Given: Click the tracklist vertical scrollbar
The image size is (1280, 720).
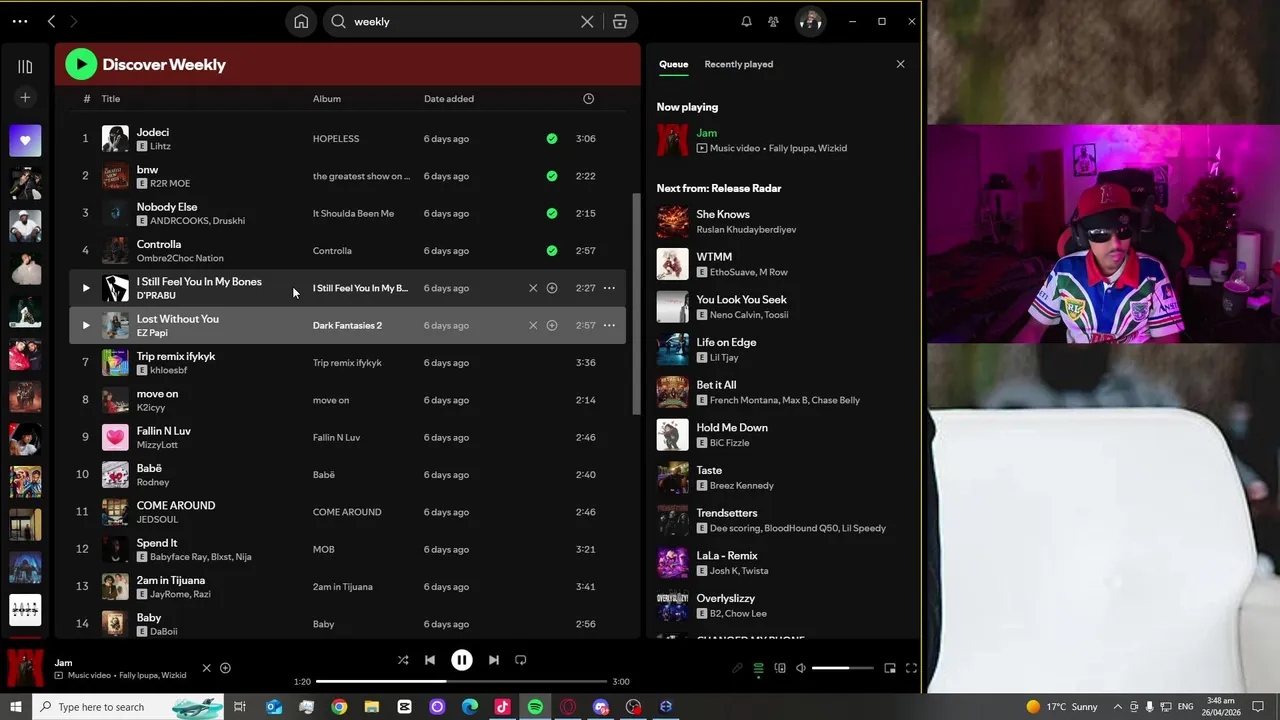Looking at the screenshot, I should pyautogui.click(x=636, y=305).
